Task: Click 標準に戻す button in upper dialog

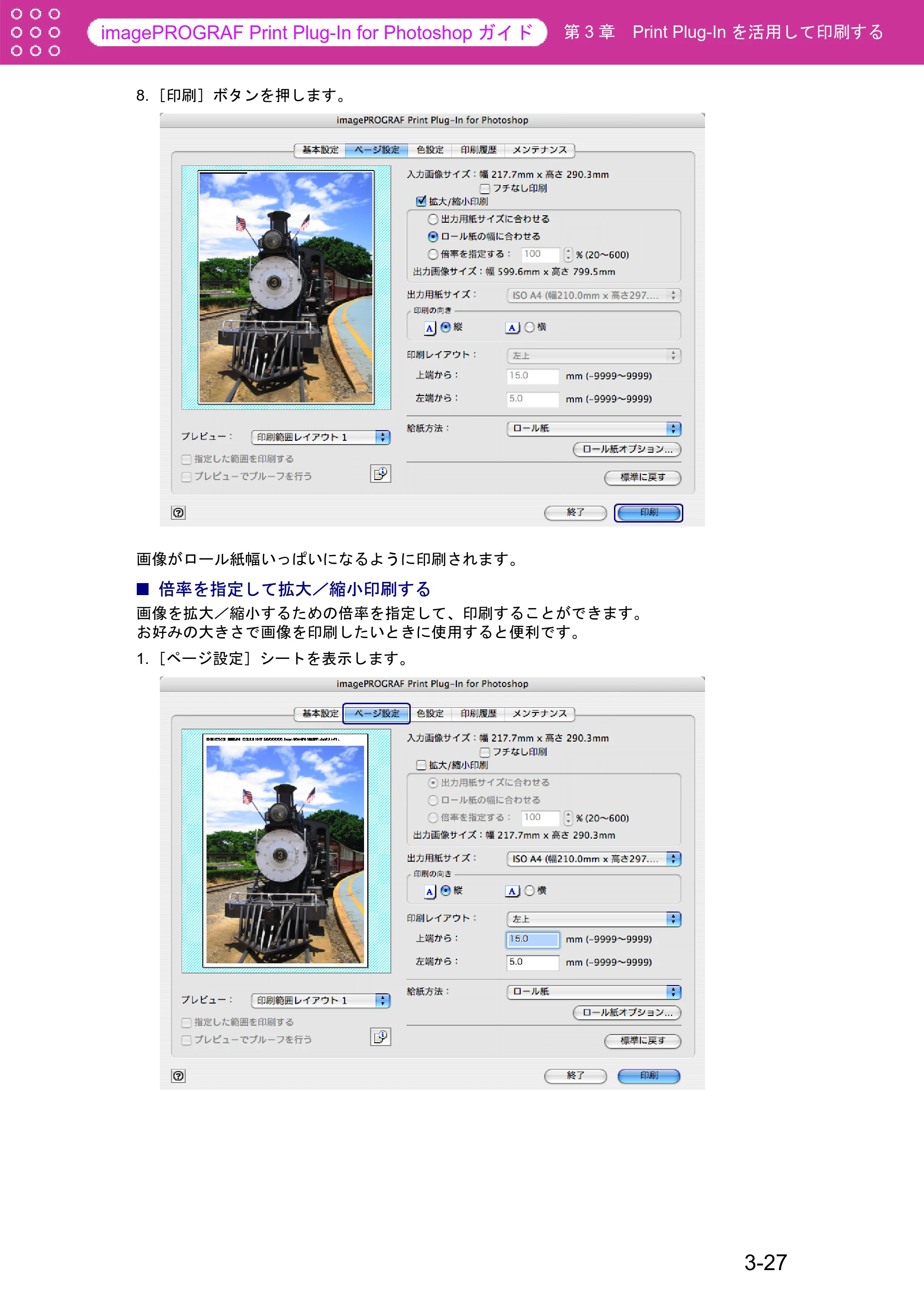Action: (643, 477)
